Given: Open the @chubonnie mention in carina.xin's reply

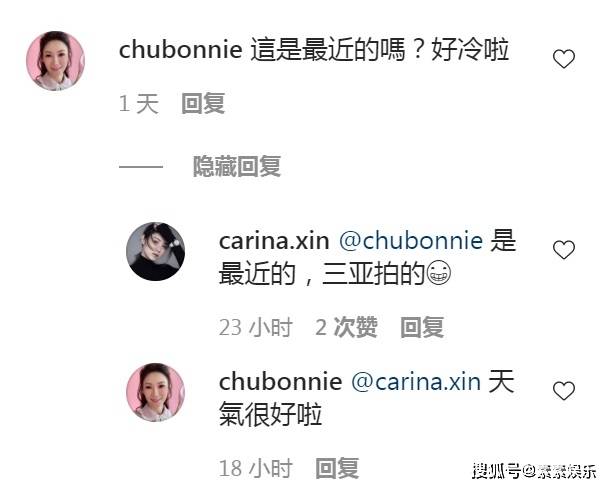Looking at the screenshot, I should (x=411, y=240).
